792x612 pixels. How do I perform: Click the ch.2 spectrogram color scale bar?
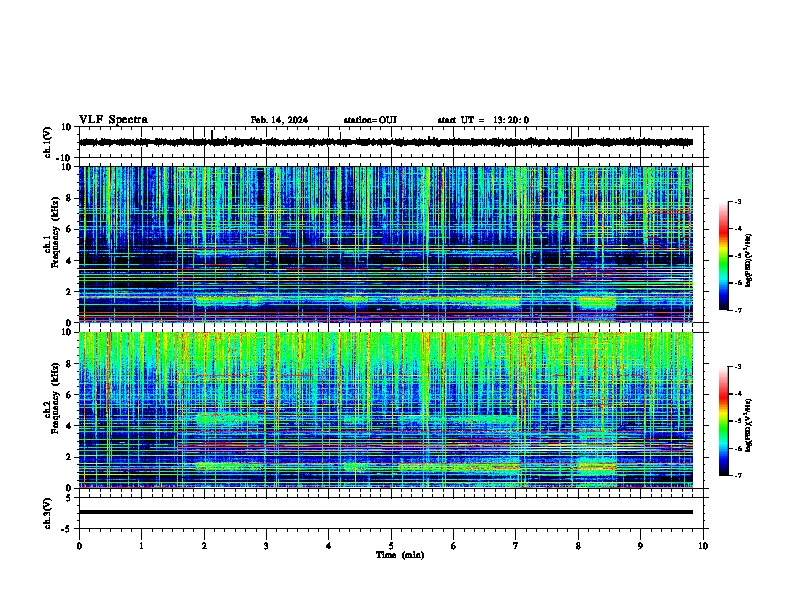[x=723, y=421]
